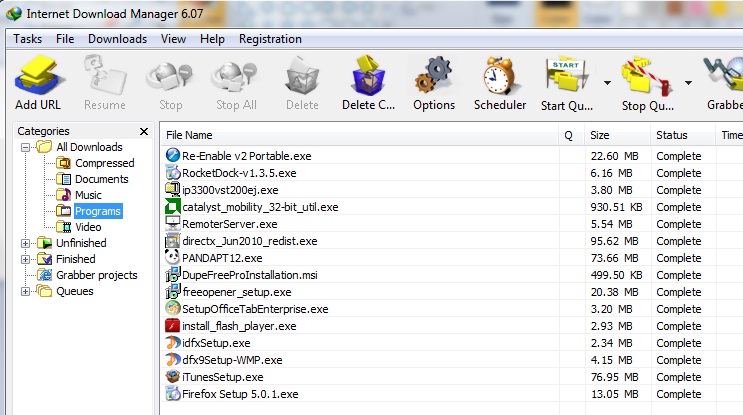Click the Delete Completed toolbar icon
The width and height of the screenshot is (743, 415).
pos(368,75)
